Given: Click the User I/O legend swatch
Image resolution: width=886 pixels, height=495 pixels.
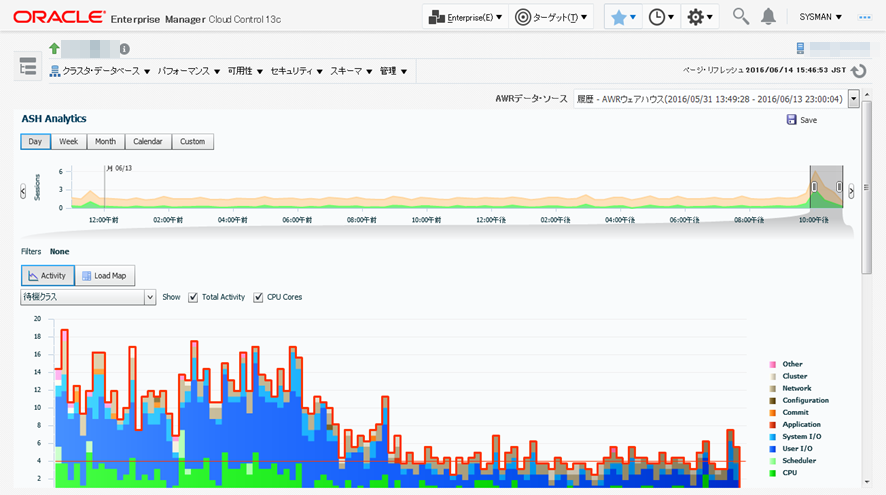Looking at the screenshot, I should [772, 449].
